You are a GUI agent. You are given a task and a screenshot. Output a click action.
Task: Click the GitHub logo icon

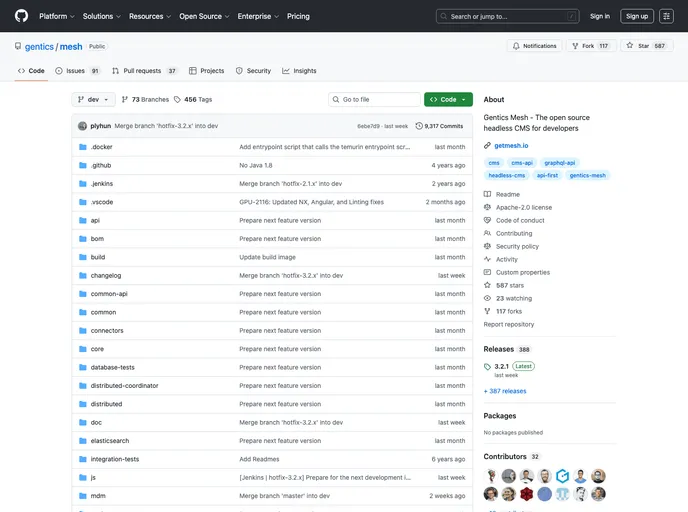tap(21, 16)
